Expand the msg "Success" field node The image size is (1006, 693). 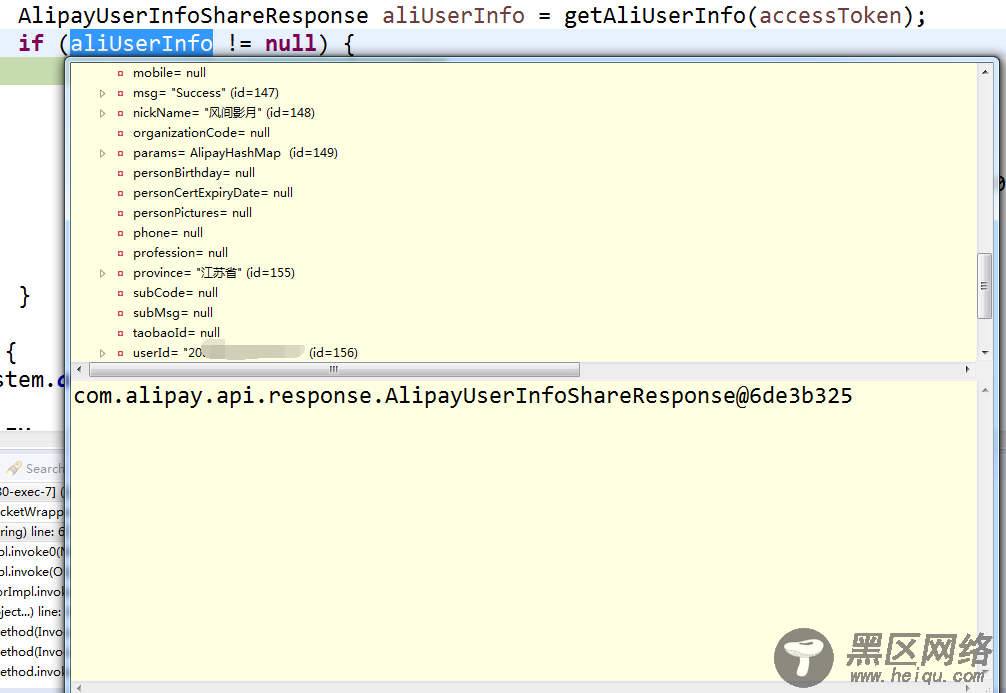pyautogui.click(x=103, y=93)
